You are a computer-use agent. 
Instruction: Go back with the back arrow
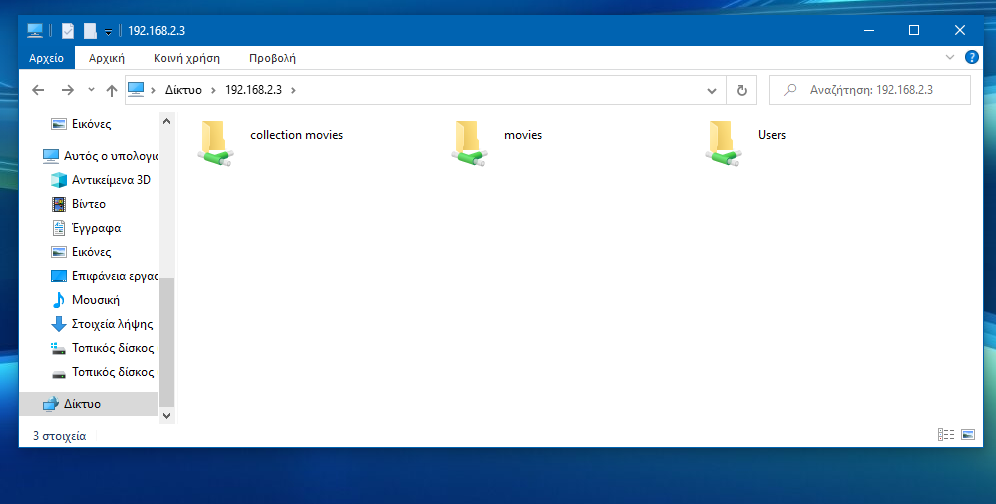pyautogui.click(x=38, y=90)
